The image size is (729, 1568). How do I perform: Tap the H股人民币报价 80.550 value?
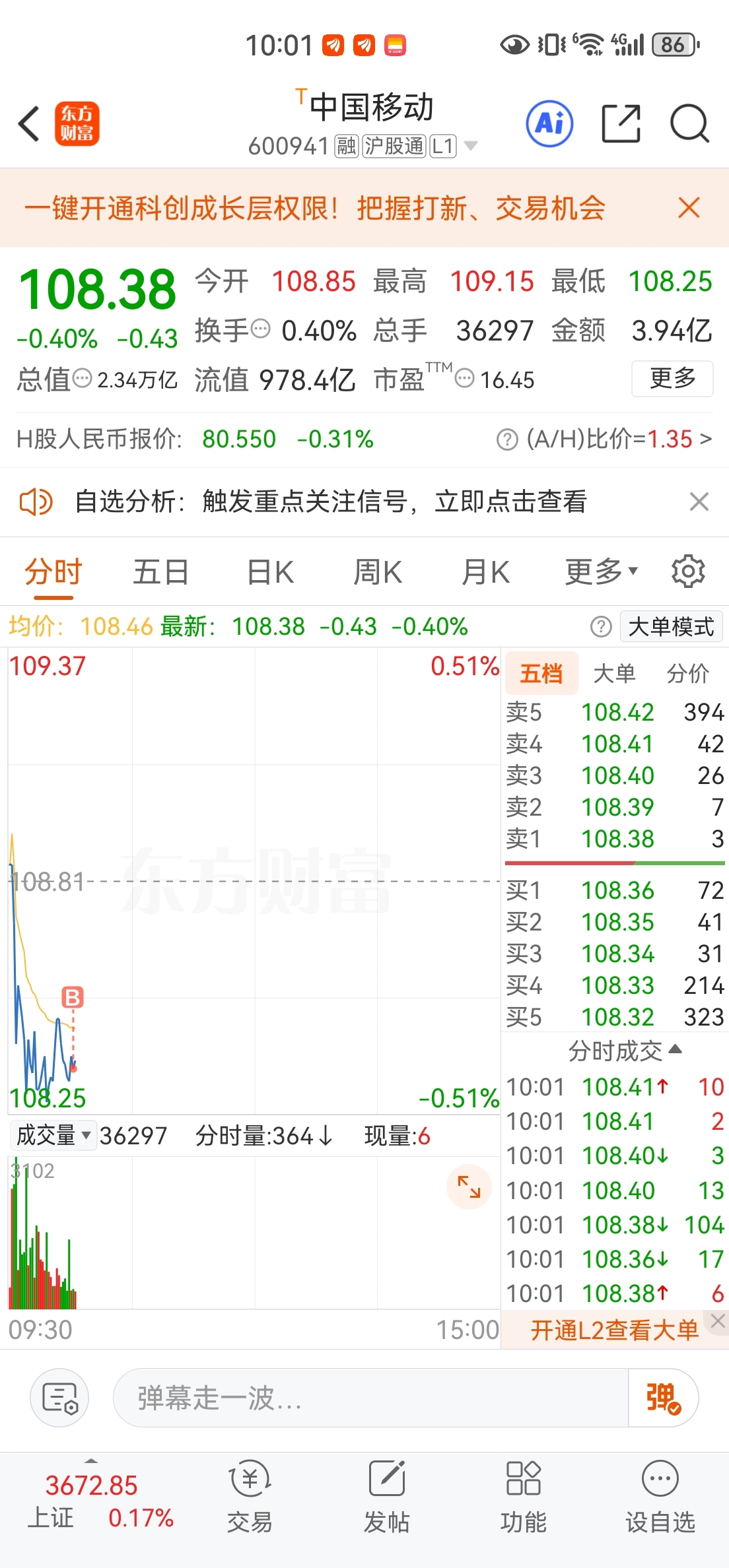pyautogui.click(x=239, y=439)
